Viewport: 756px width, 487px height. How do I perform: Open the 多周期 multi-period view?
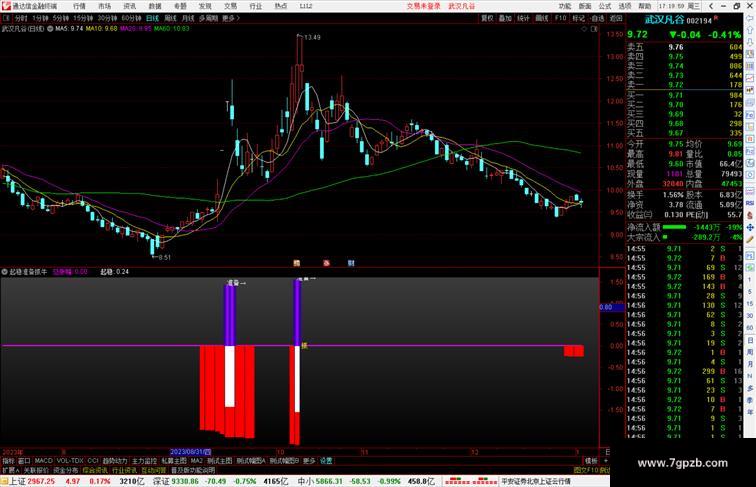(x=208, y=18)
